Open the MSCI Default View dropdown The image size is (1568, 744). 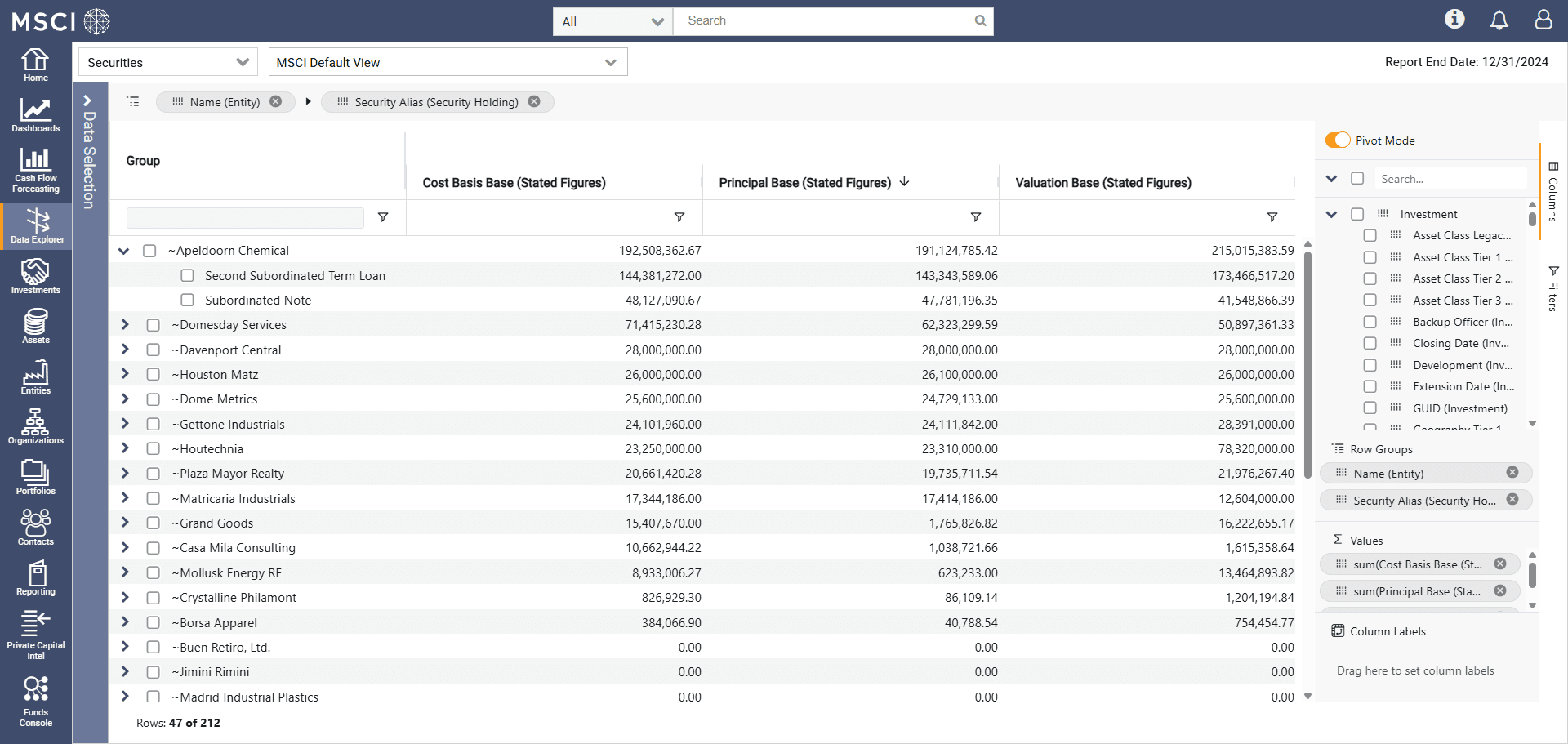pyautogui.click(x=447, y=63)
